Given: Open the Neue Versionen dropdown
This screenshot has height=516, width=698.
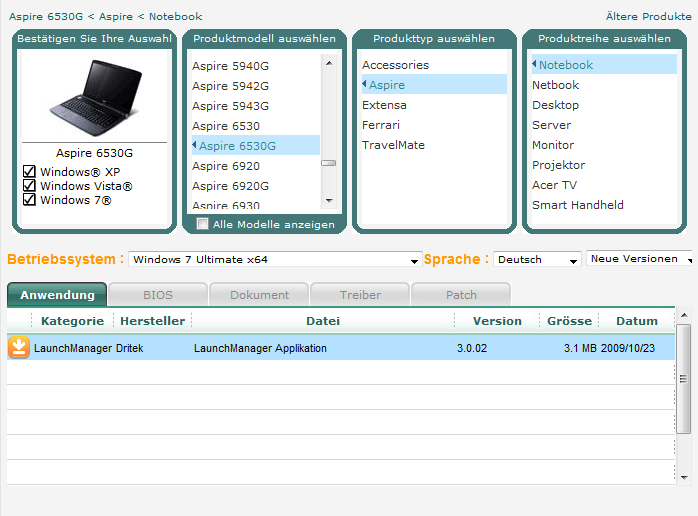Looking at the screenshot, I should (x=639, y=259).
